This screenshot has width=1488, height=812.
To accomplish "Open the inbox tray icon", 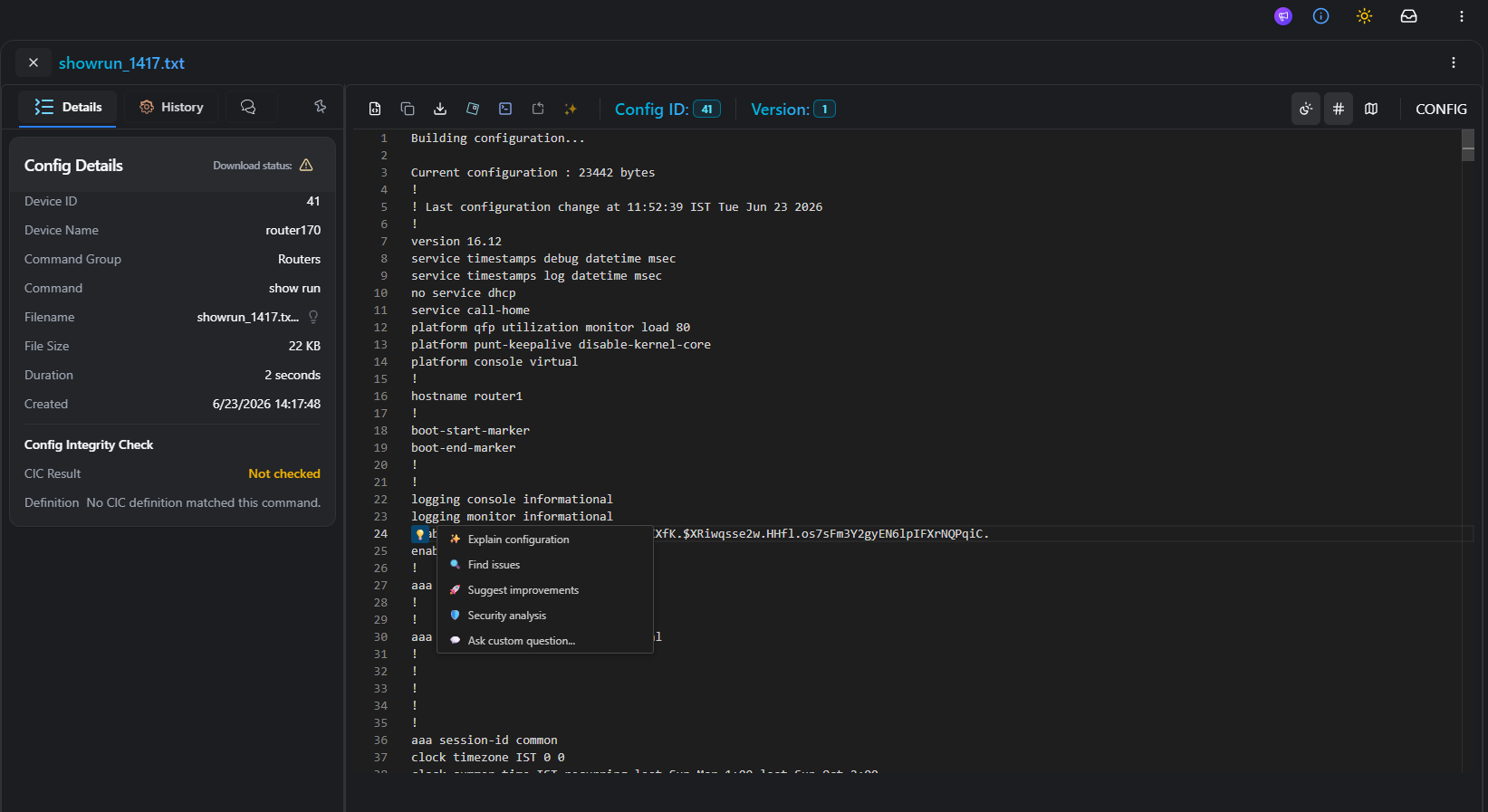I will click(x=1408, y=16).
